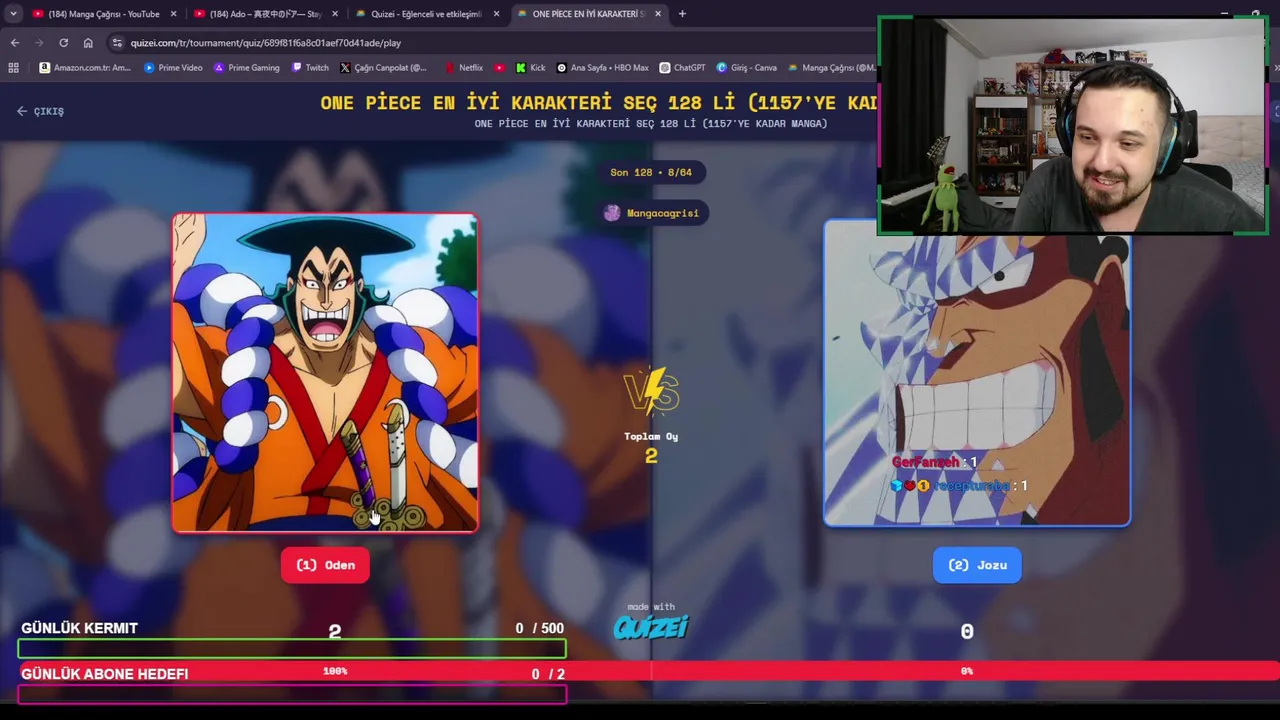Open the browser home page

click(88, 43)
